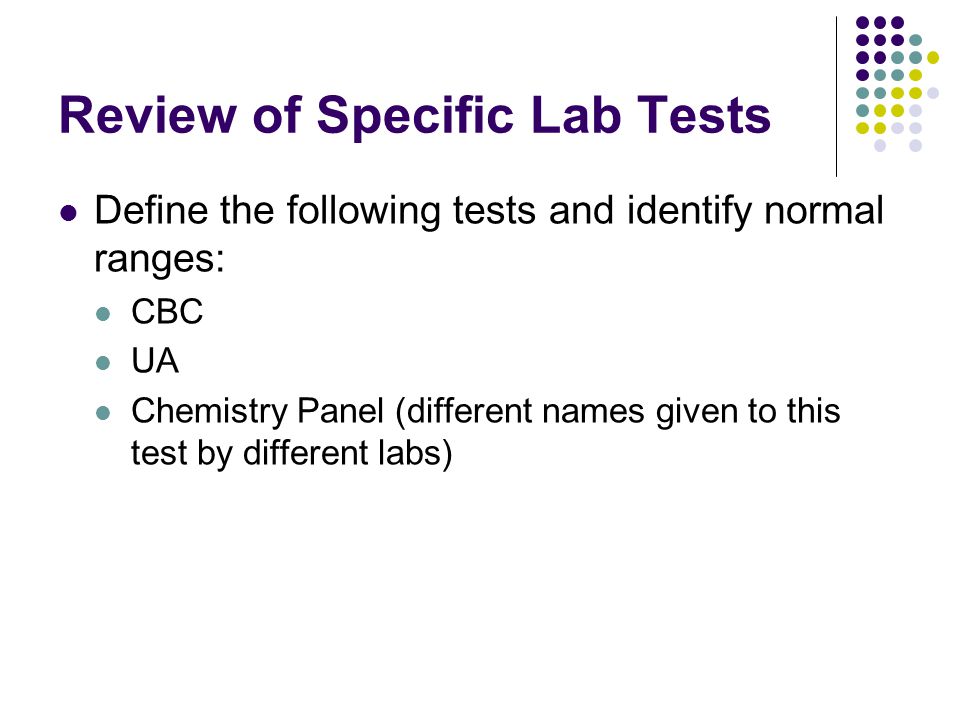
Task: Click the teal bullet beside CBC
Action: pyautogui.click(x=103, y=314)
